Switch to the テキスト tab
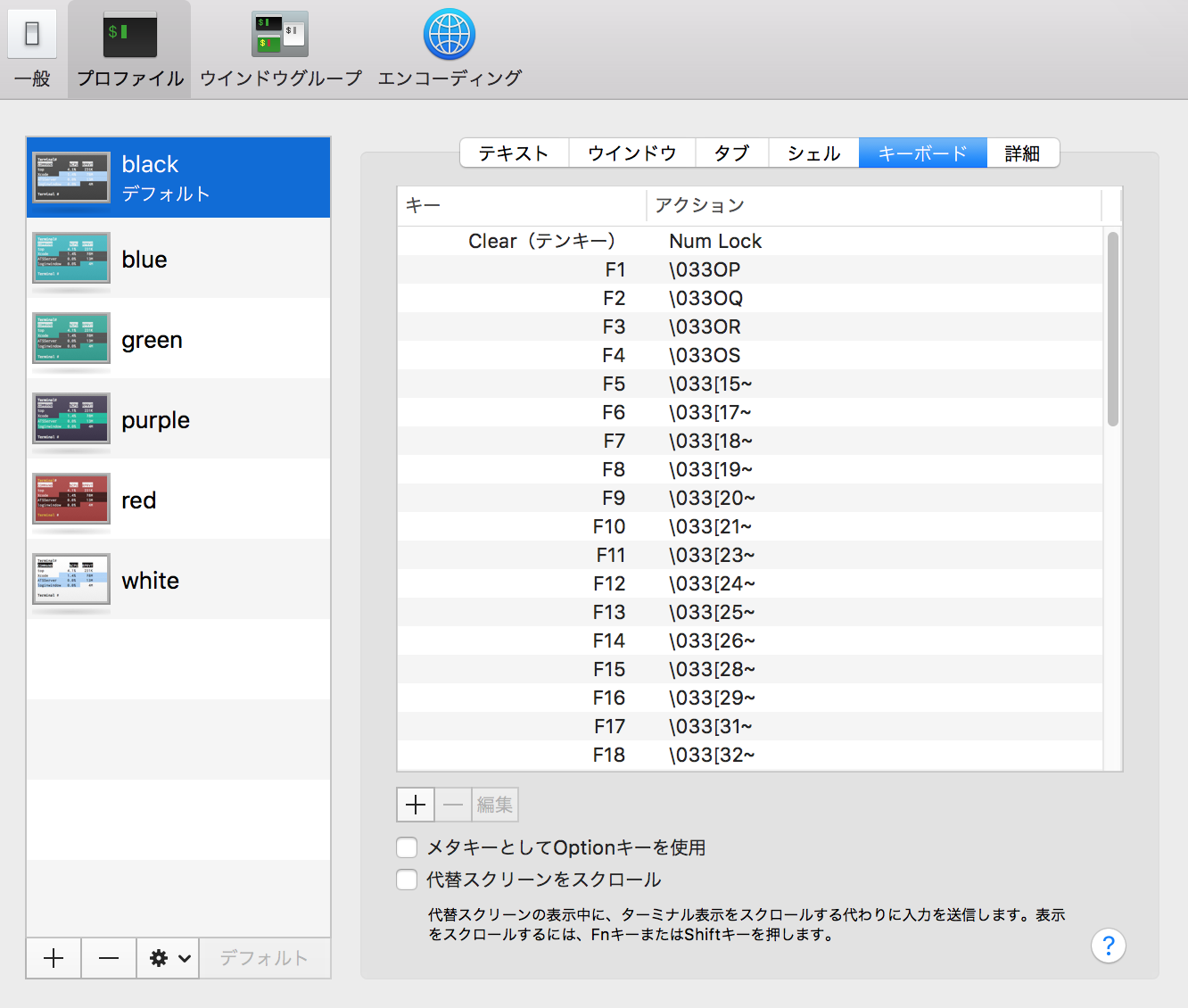 (514, 153)
